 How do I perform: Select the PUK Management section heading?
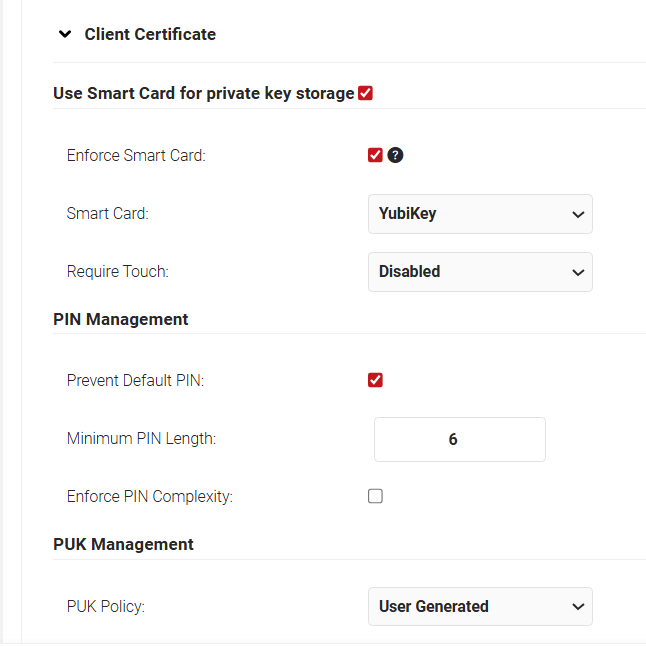(123, 544)
